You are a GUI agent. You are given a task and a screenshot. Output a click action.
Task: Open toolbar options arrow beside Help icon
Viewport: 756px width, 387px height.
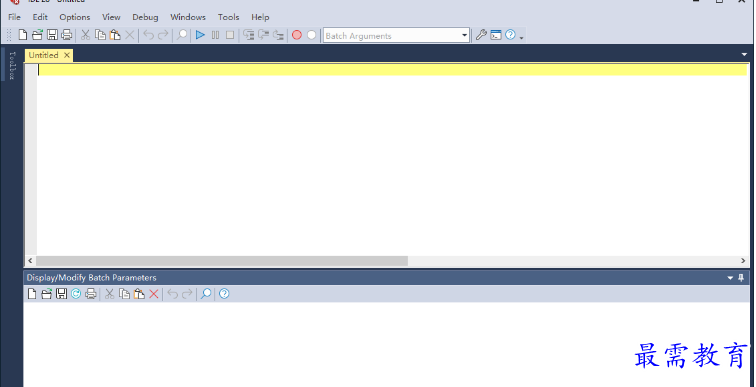[521, 37]
